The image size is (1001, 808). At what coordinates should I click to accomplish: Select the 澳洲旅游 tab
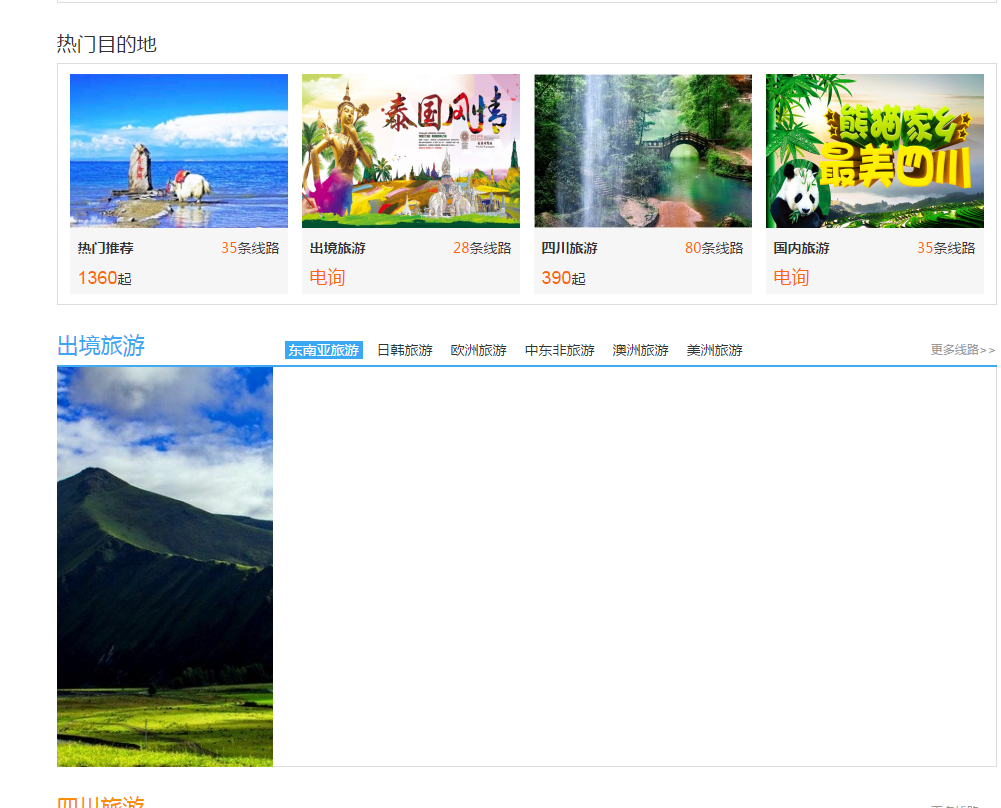[x=641, y=350]
